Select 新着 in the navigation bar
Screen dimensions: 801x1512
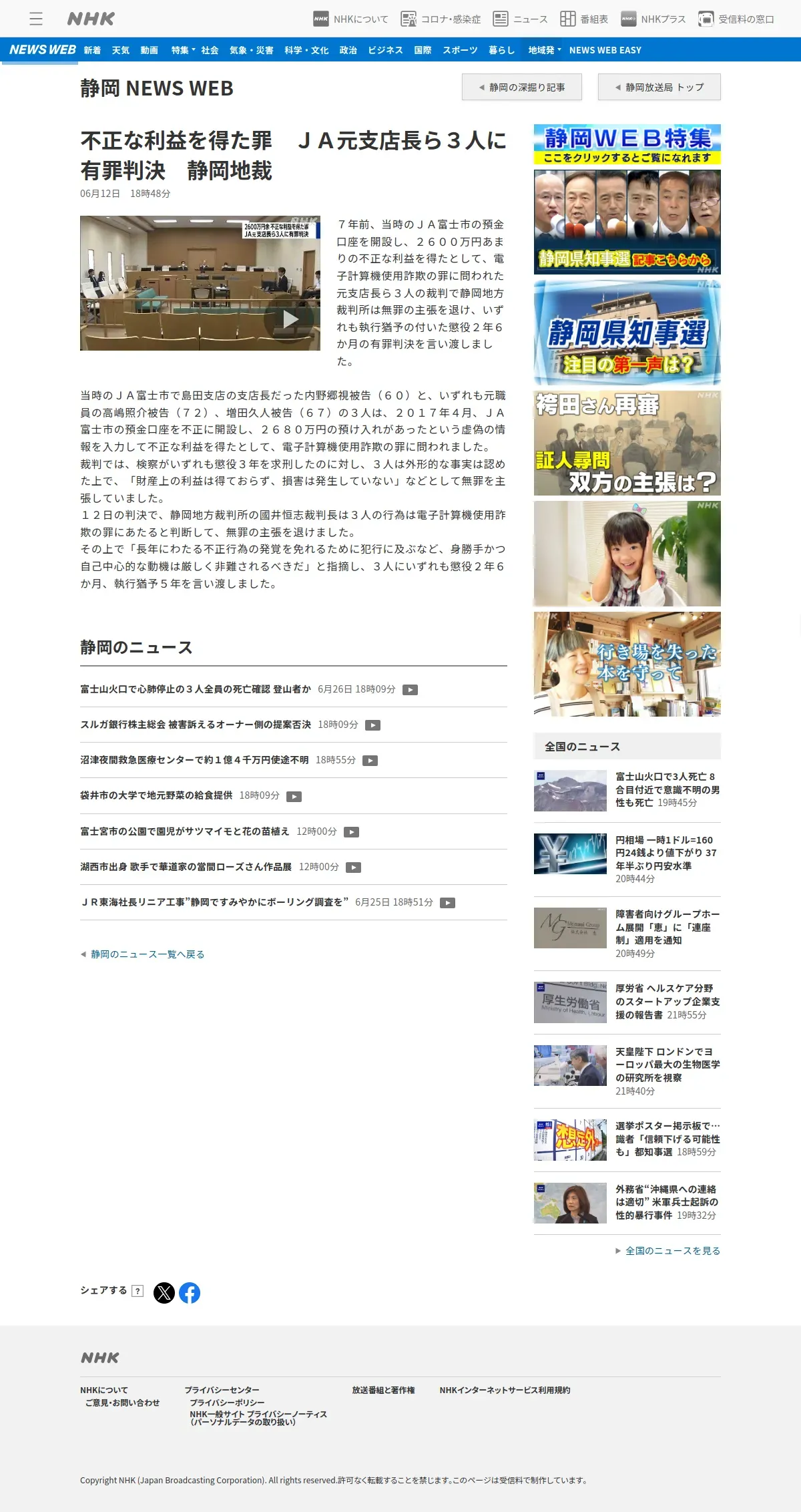92,50
